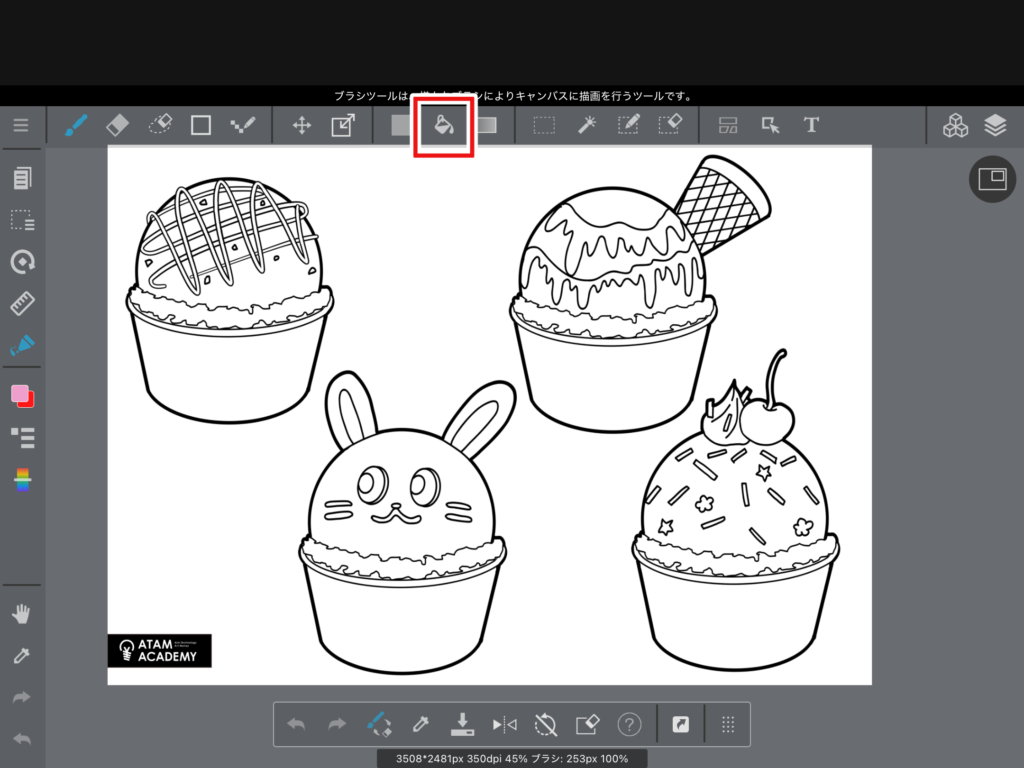Choose the Move tool with four arrows

(300, 125)
